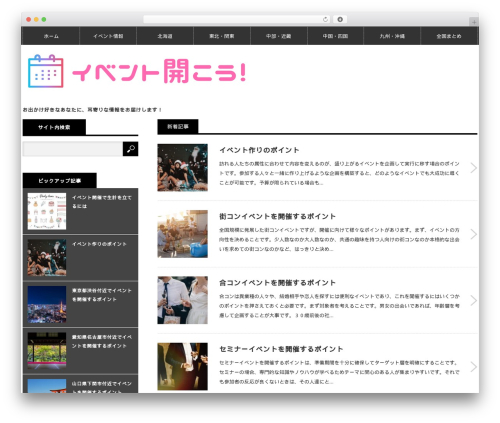The width and height of the screenshot is (500, 423).
Task: Expand arrow beside 街コンイベント article
Action: (x=473, y=234)
